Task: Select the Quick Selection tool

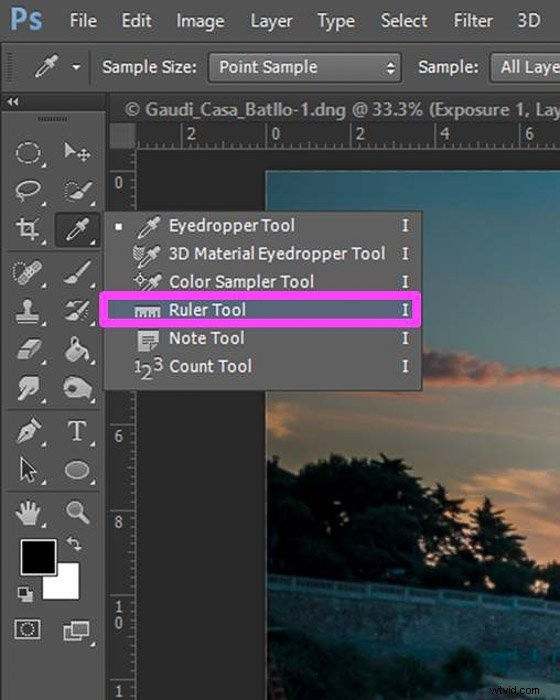Action: [x=78, y=192]
